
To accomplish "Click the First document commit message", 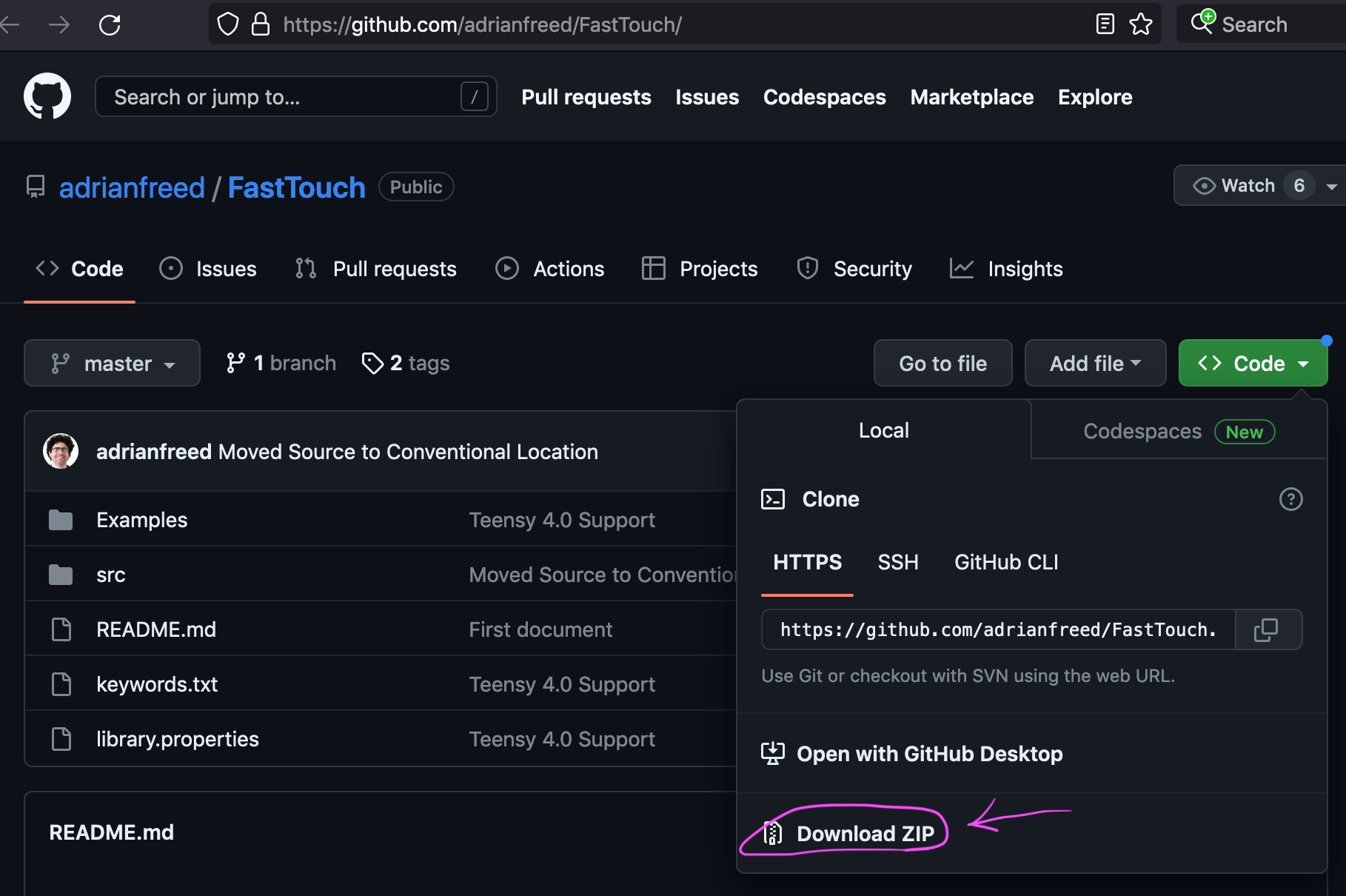I will [540, 629].
